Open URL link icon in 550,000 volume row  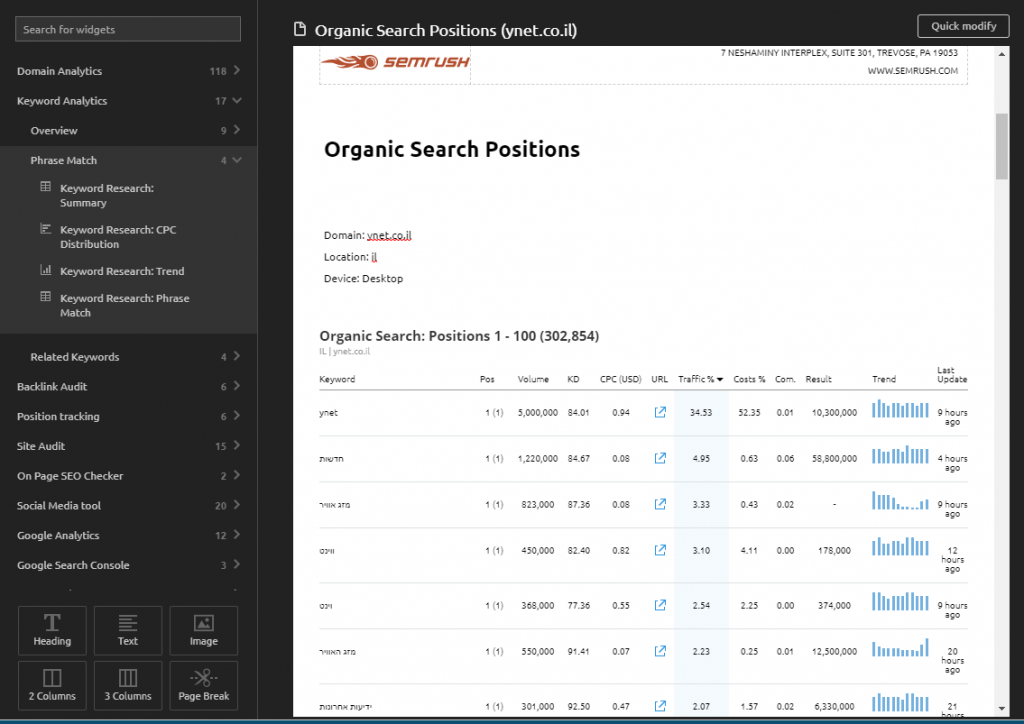click(x=660, y=651)
